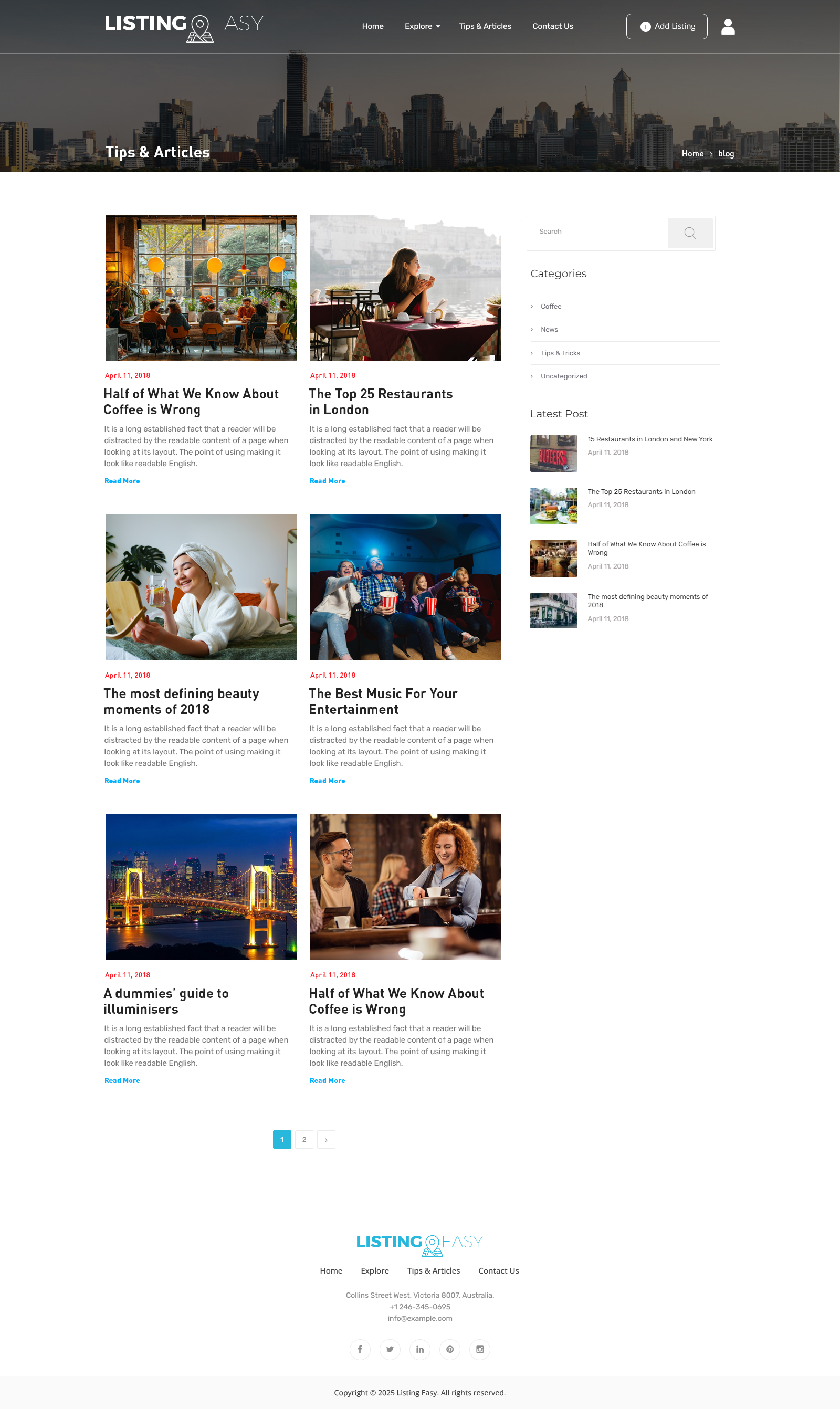
Task: Click Read More under Top 25 Restaurants
Action: coord(327,481)
